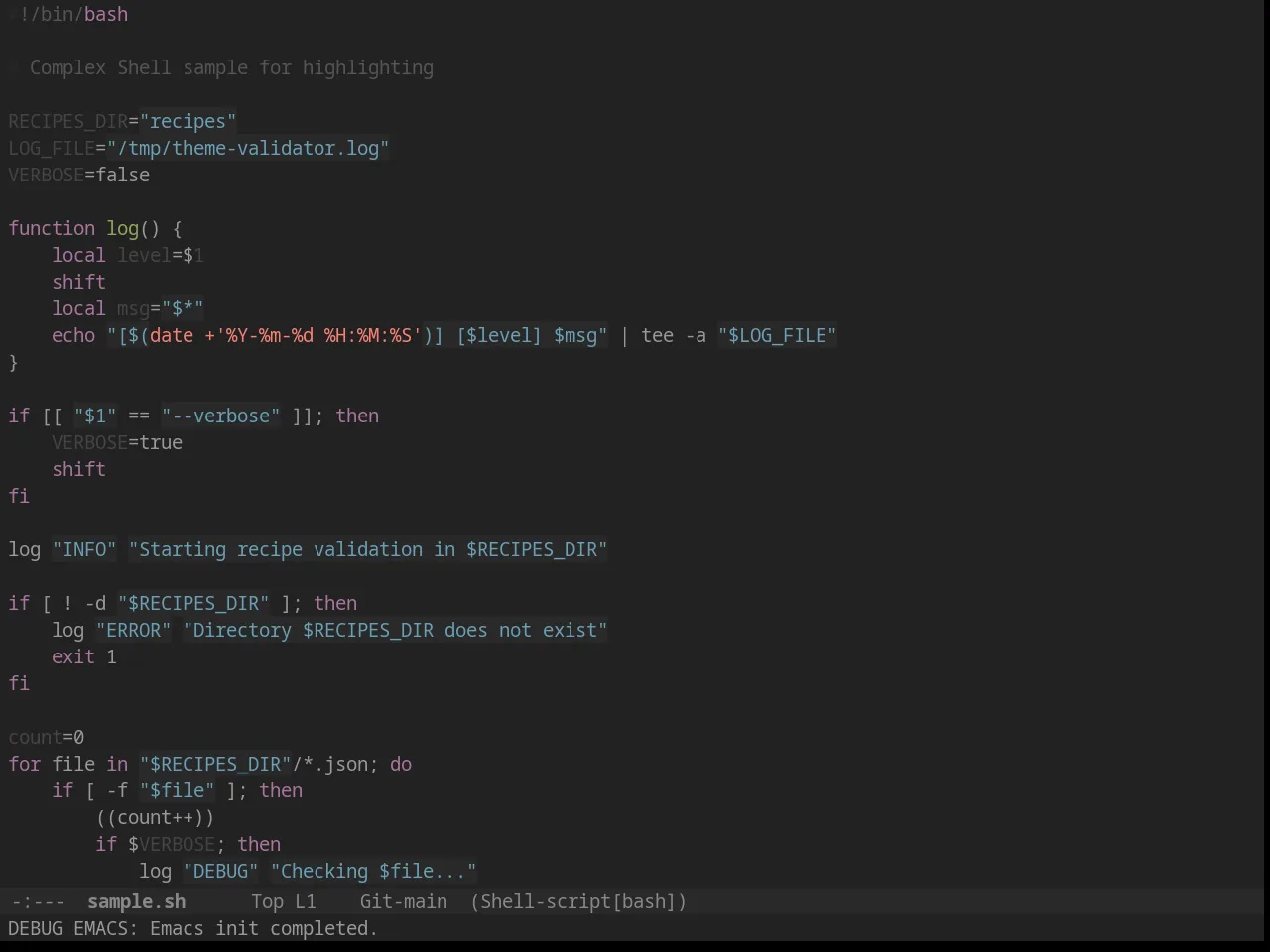Click the count=0 assignment
Image resolution: width=1270 pixels, height=952 pixels.
coord(47,737)
